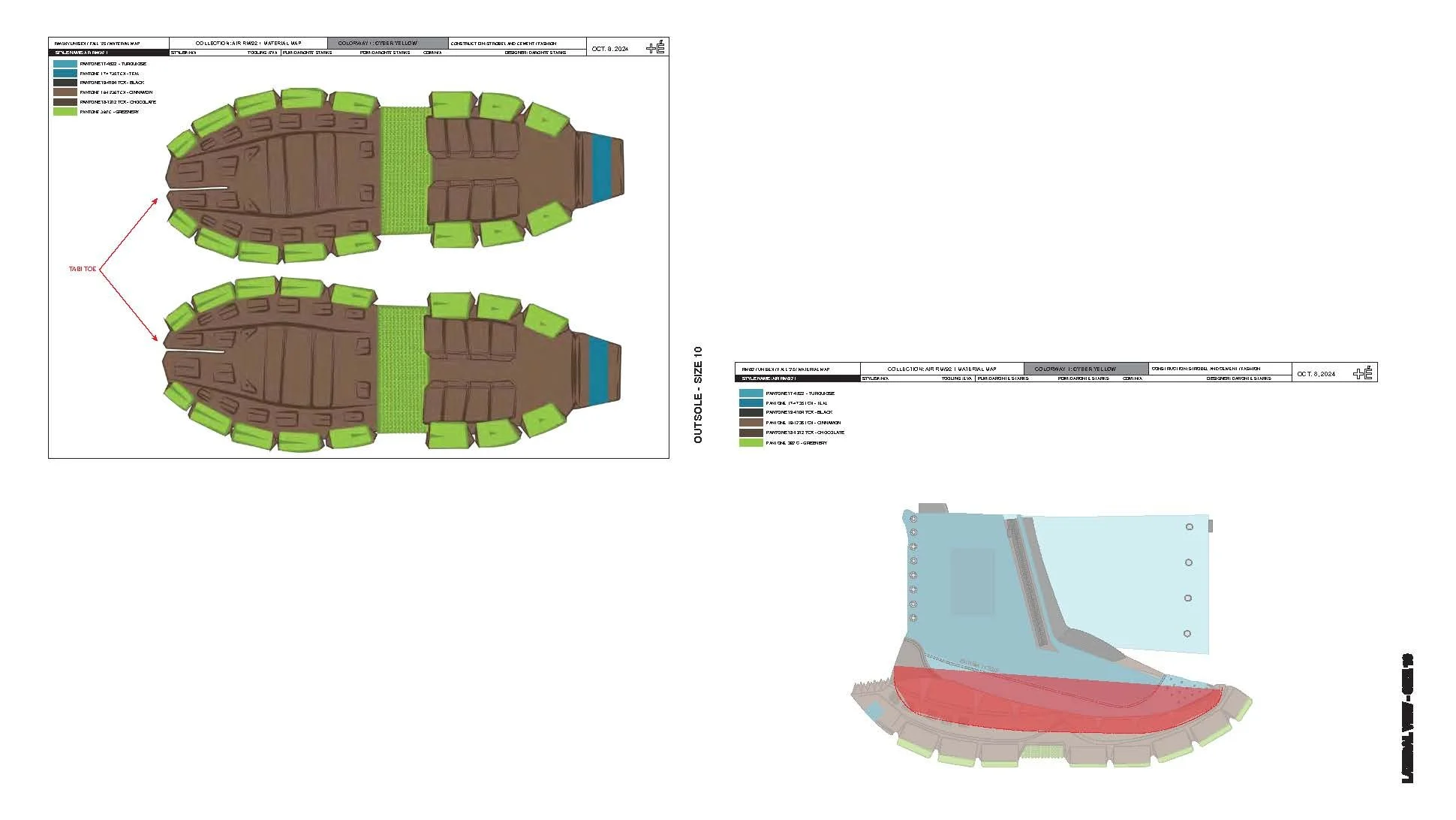This screenshot has height=820, width=1456.
Task: Pick the Cinnamon swatch in the outsole legend
Action: point(65,92)
